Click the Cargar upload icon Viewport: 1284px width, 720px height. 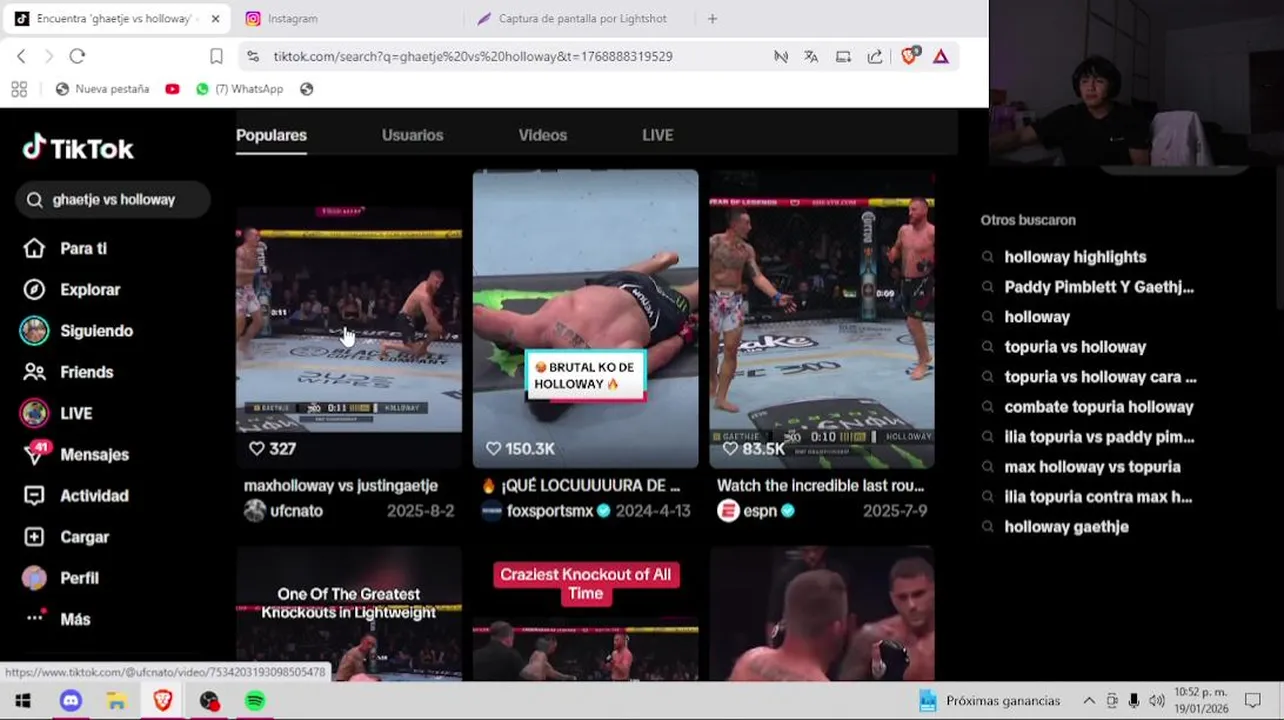[x=34, y=537]
